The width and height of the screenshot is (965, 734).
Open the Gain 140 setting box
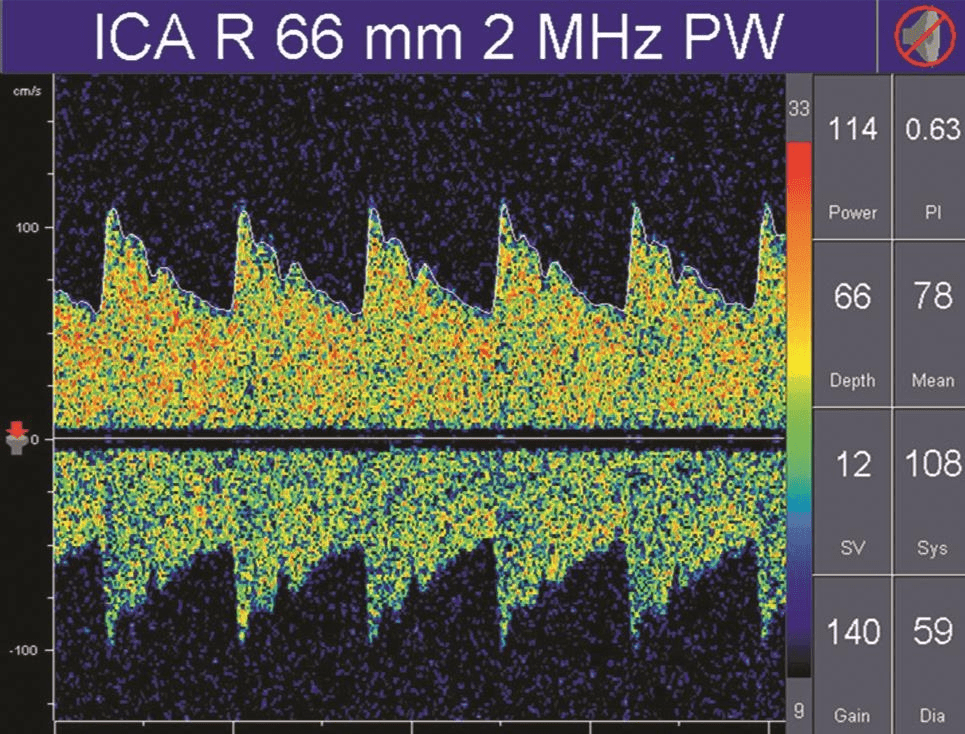tap(852, 655)
